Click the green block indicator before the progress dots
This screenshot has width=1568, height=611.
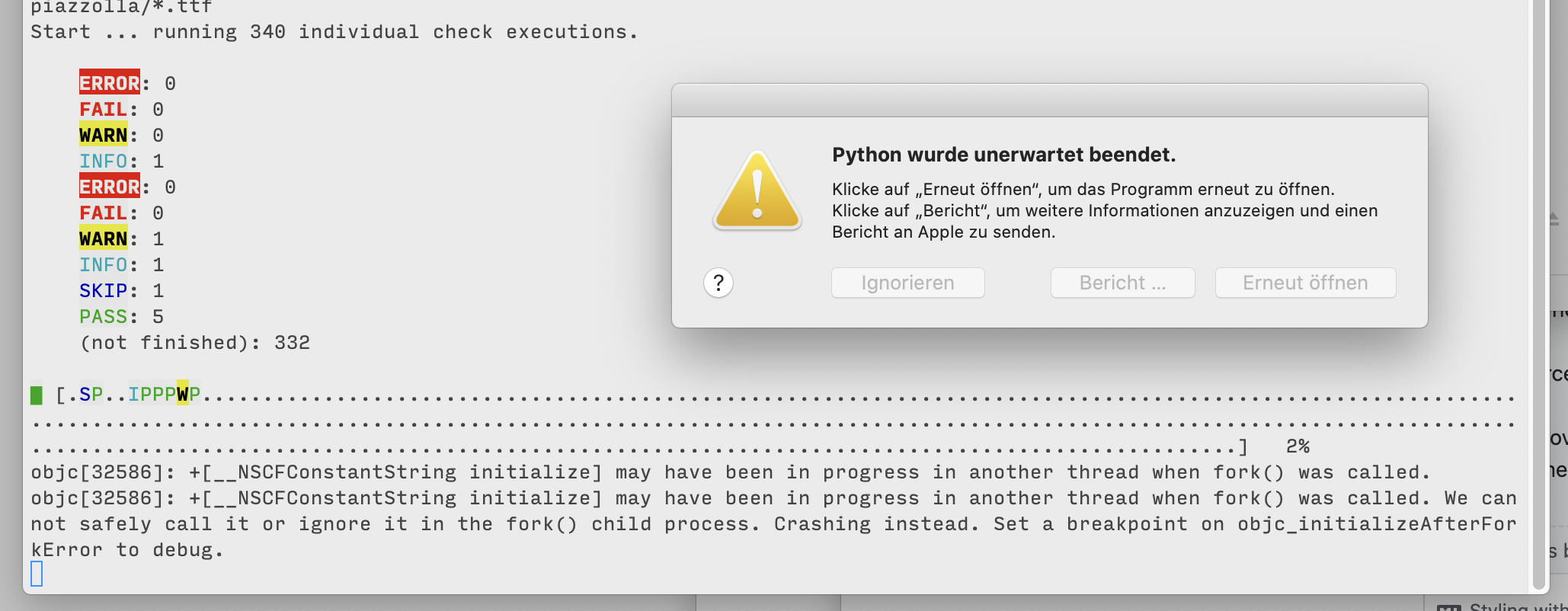coord(37,395)
